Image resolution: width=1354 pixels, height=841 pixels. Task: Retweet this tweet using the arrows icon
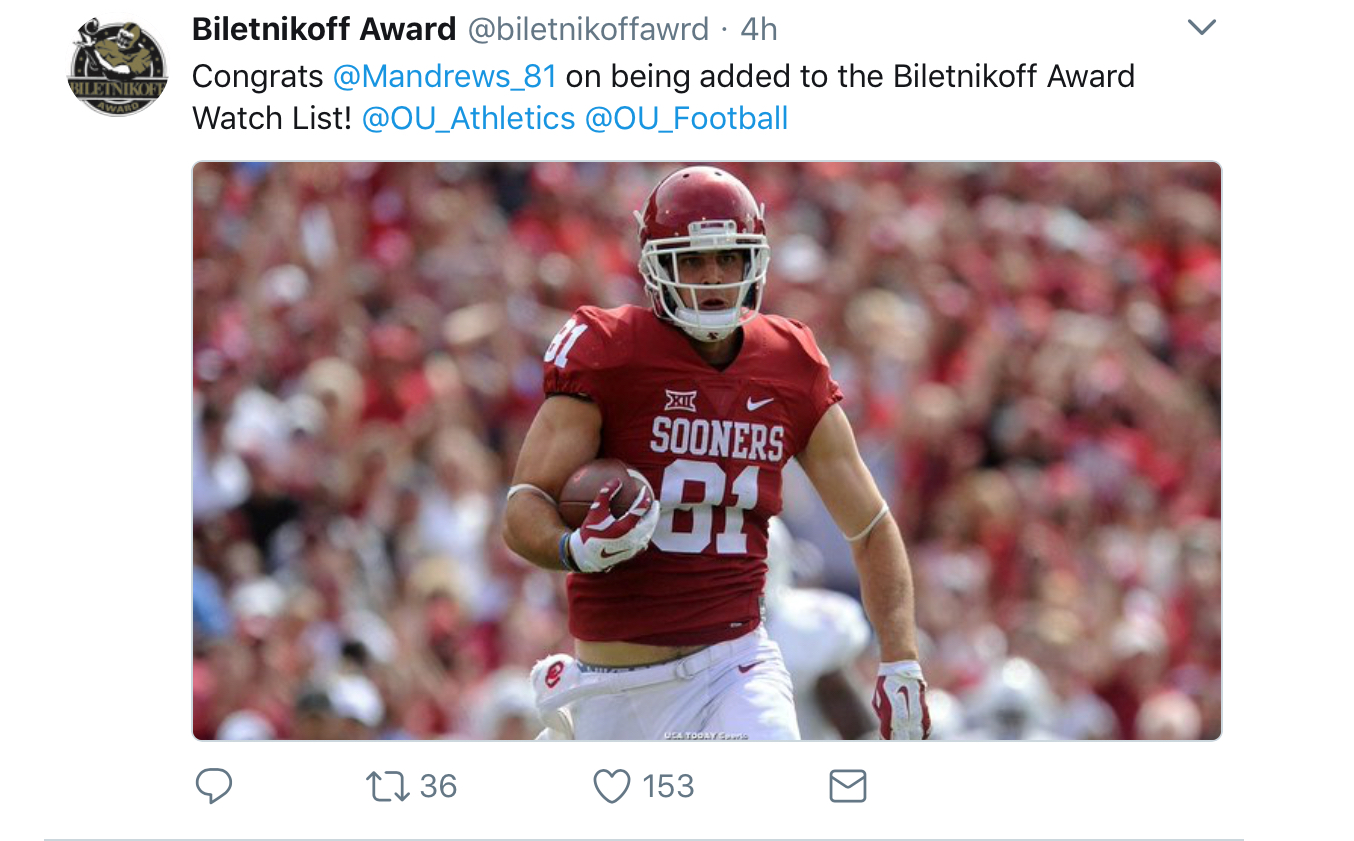pos(389,786)
